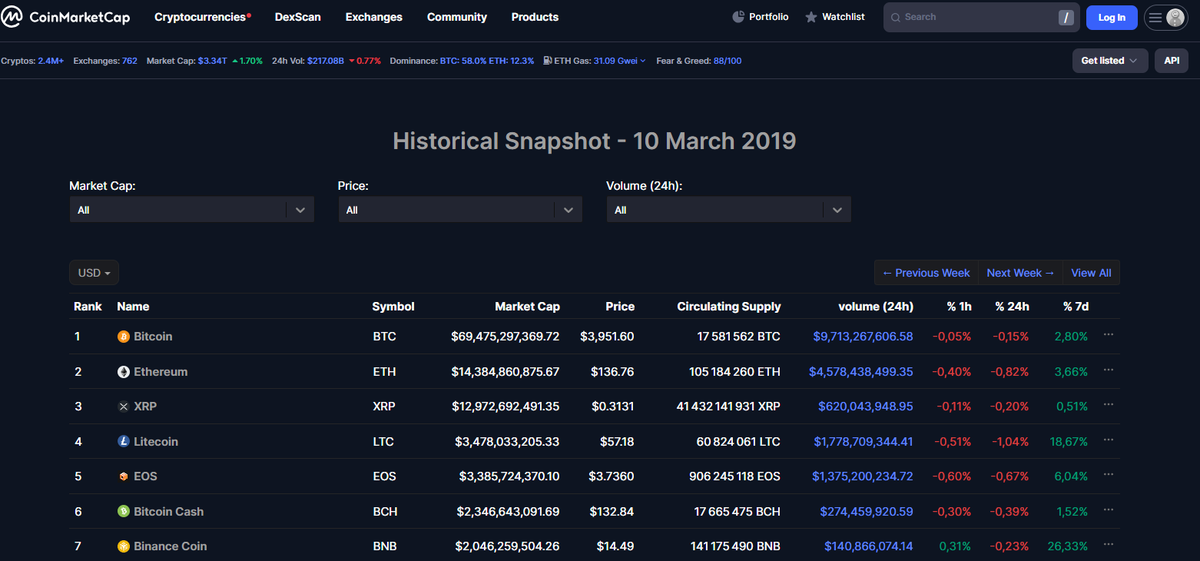Sort by the volume (24h) column header
1200x561 pixels.
point(875,307)
